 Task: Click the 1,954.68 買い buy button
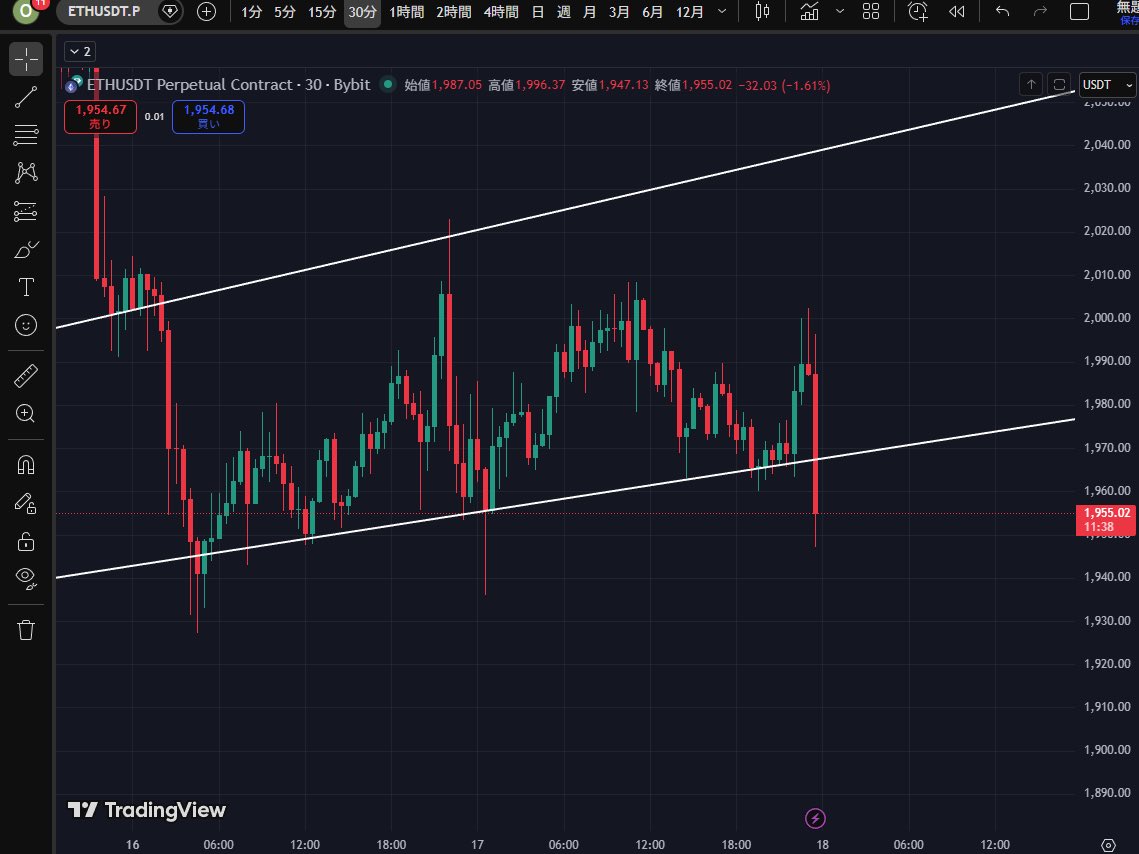pyautogui.click(x=208, y=117)
